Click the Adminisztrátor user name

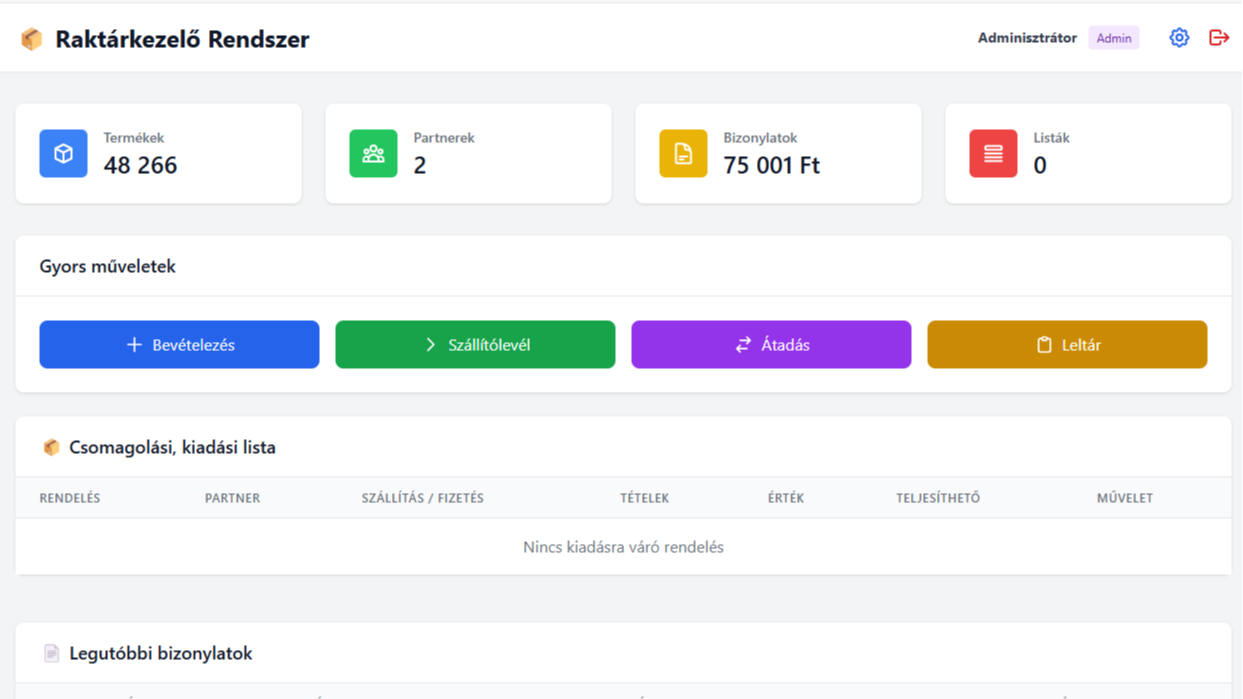(x=1027, y=38)
